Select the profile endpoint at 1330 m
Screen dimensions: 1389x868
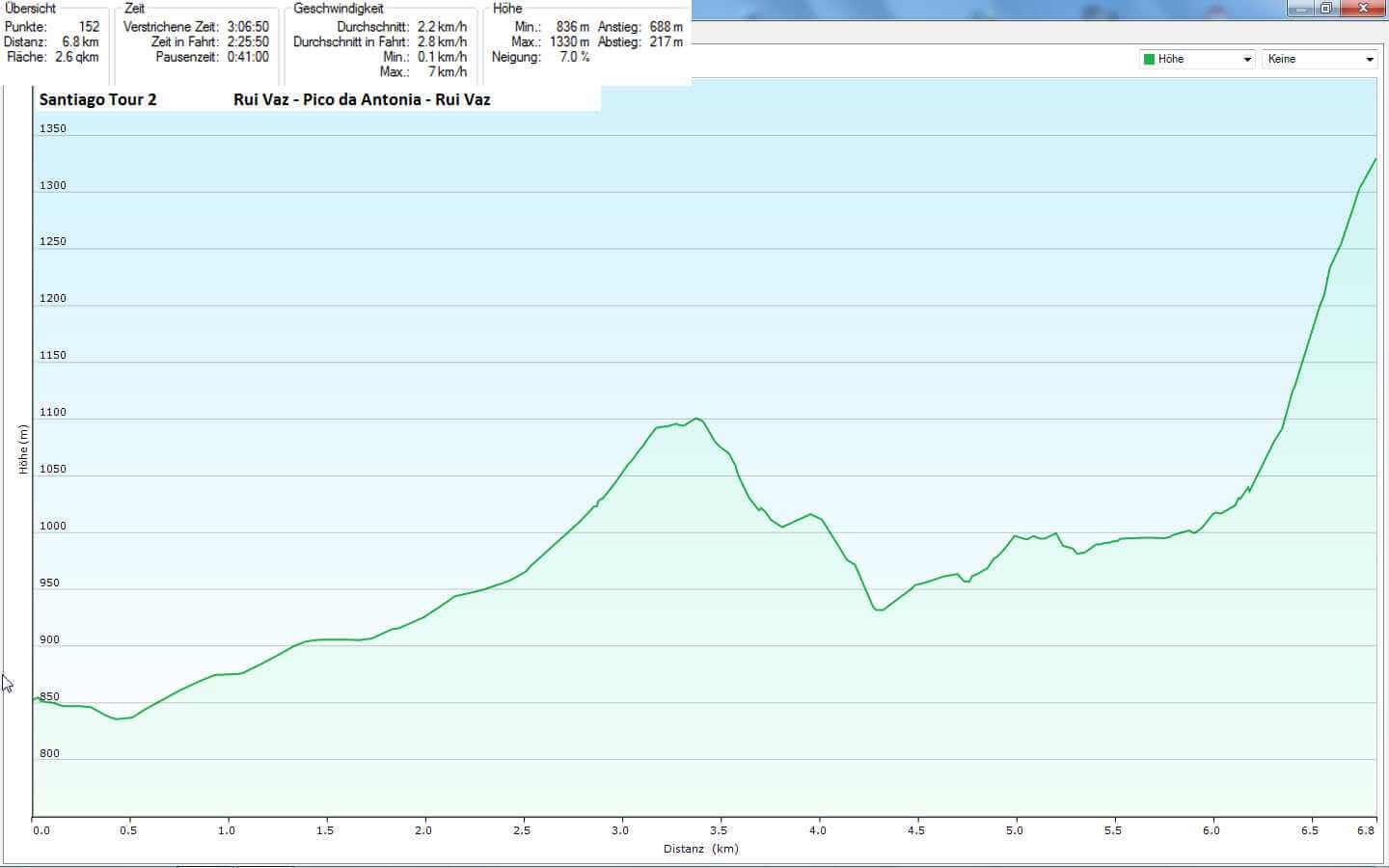coord(1375,159)
